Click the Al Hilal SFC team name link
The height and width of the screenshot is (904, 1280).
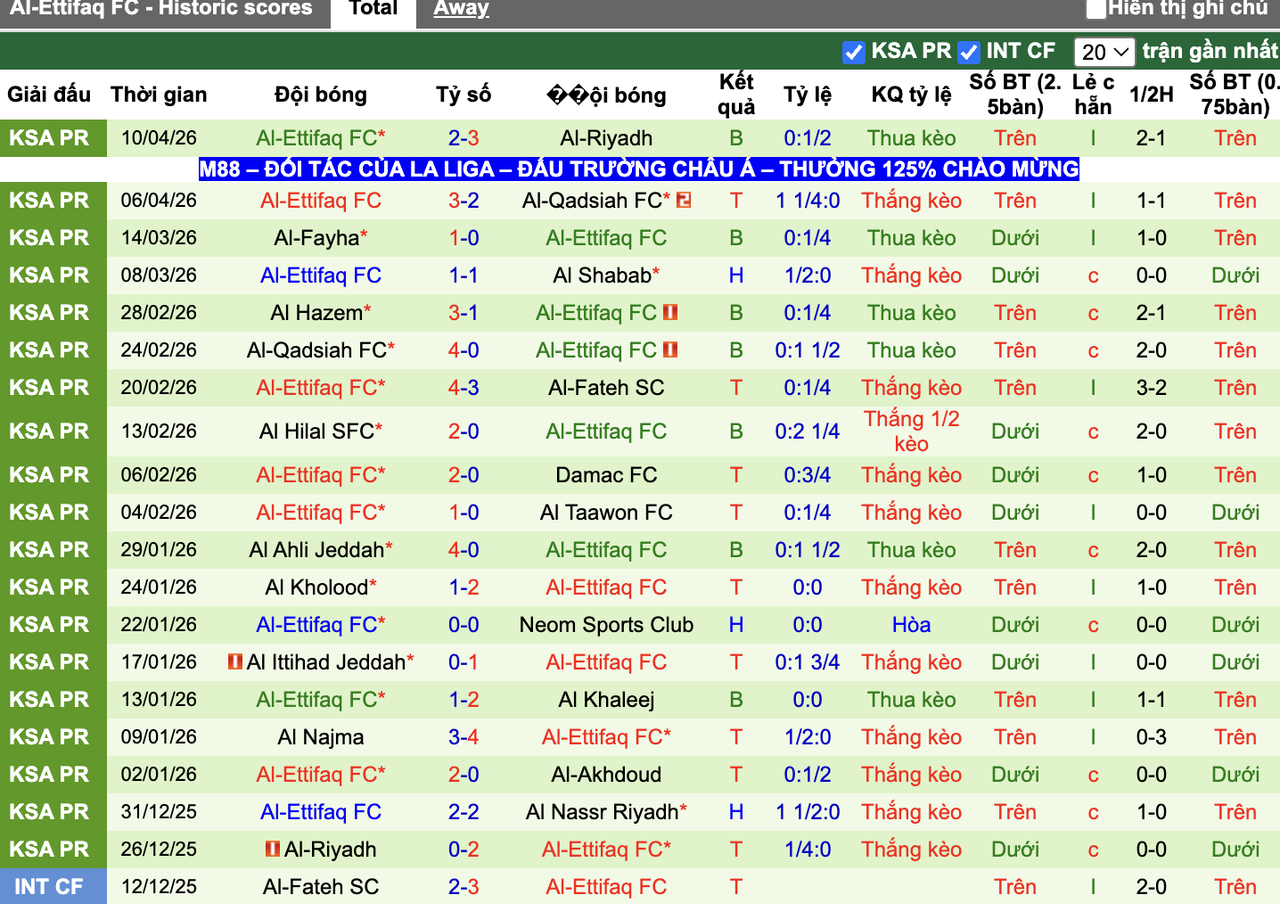[320, 431]
